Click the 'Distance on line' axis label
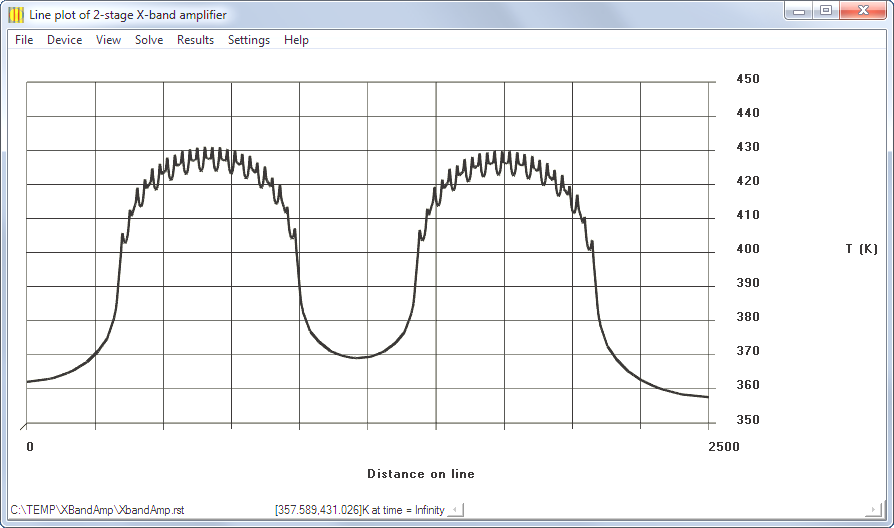This screenshot has height=528, width=894. (421, 474)
